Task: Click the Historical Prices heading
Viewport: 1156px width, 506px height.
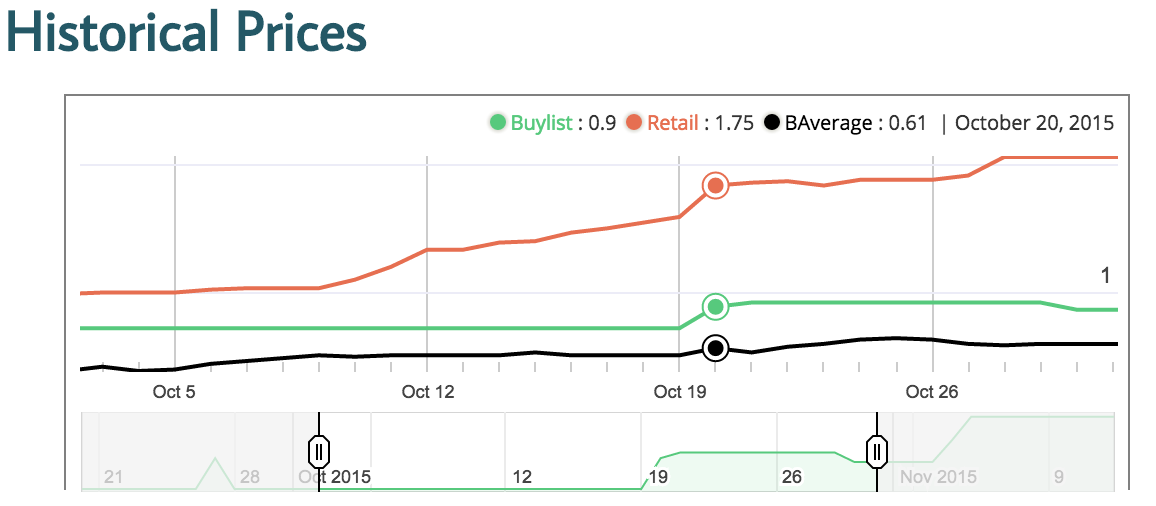Action: click(x=187, y=33)
